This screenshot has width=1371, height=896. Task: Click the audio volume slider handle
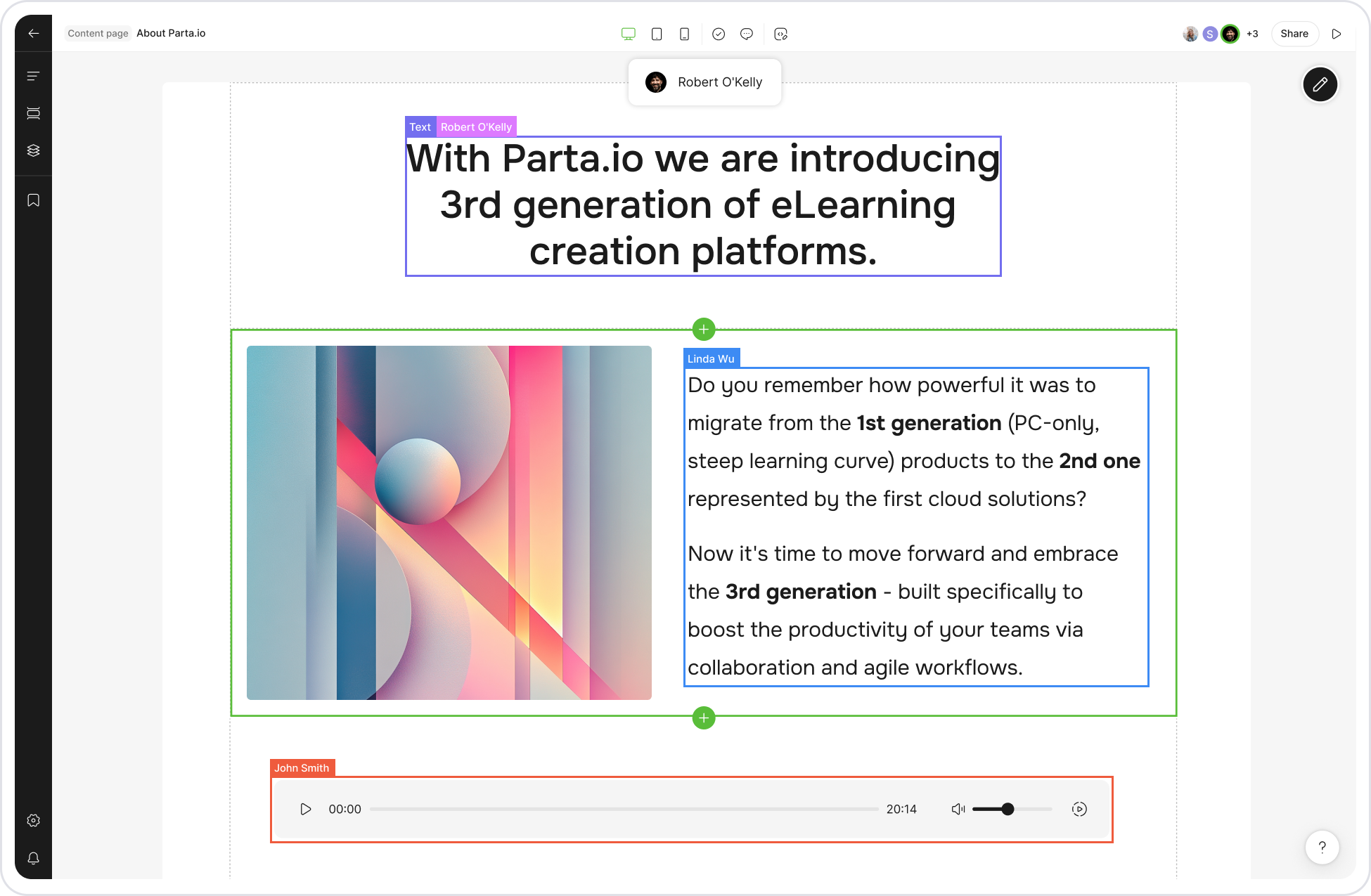coord(1008,809)
